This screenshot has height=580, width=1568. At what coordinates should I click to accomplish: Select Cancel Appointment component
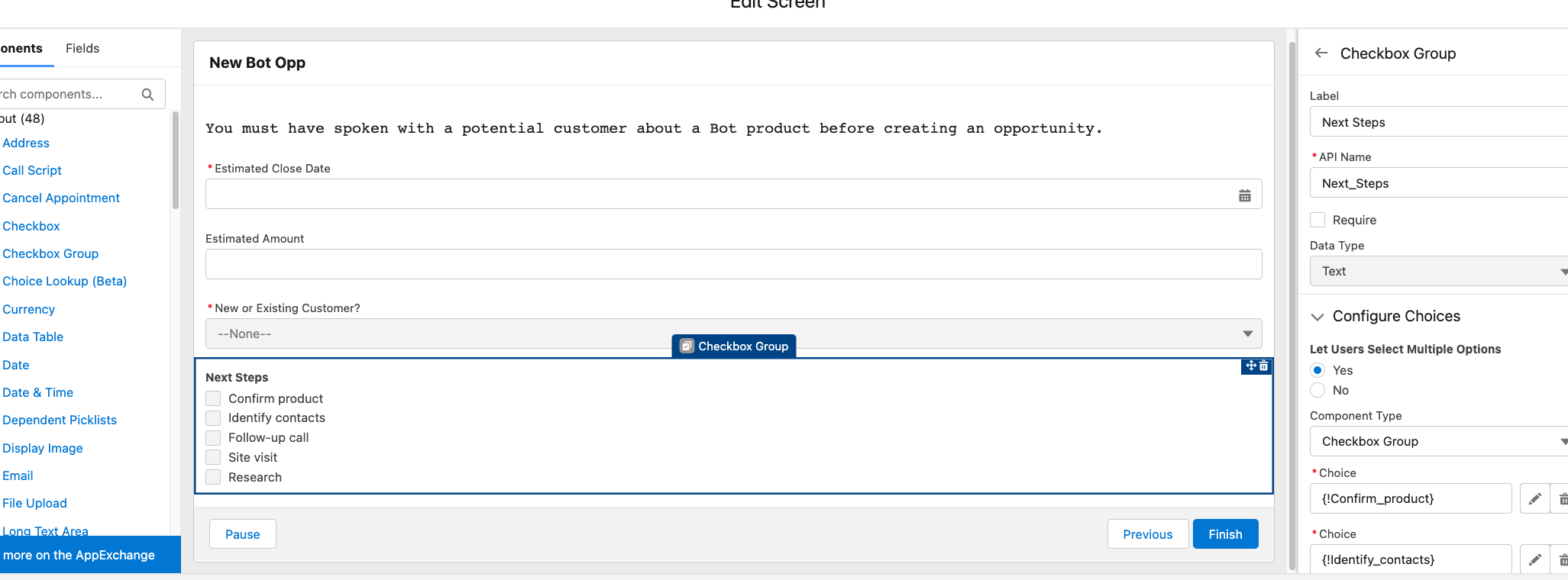tap(61, 198)
